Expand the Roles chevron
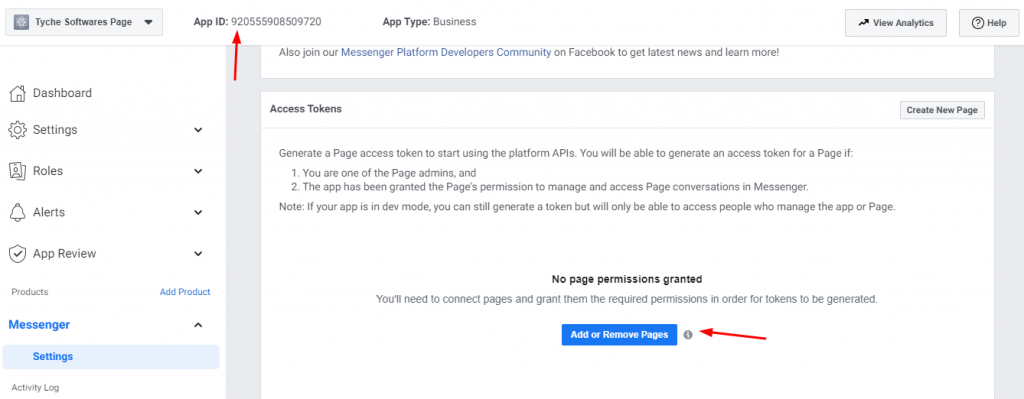The height and width of the screenshot is (399, 1024). point(199,171)
